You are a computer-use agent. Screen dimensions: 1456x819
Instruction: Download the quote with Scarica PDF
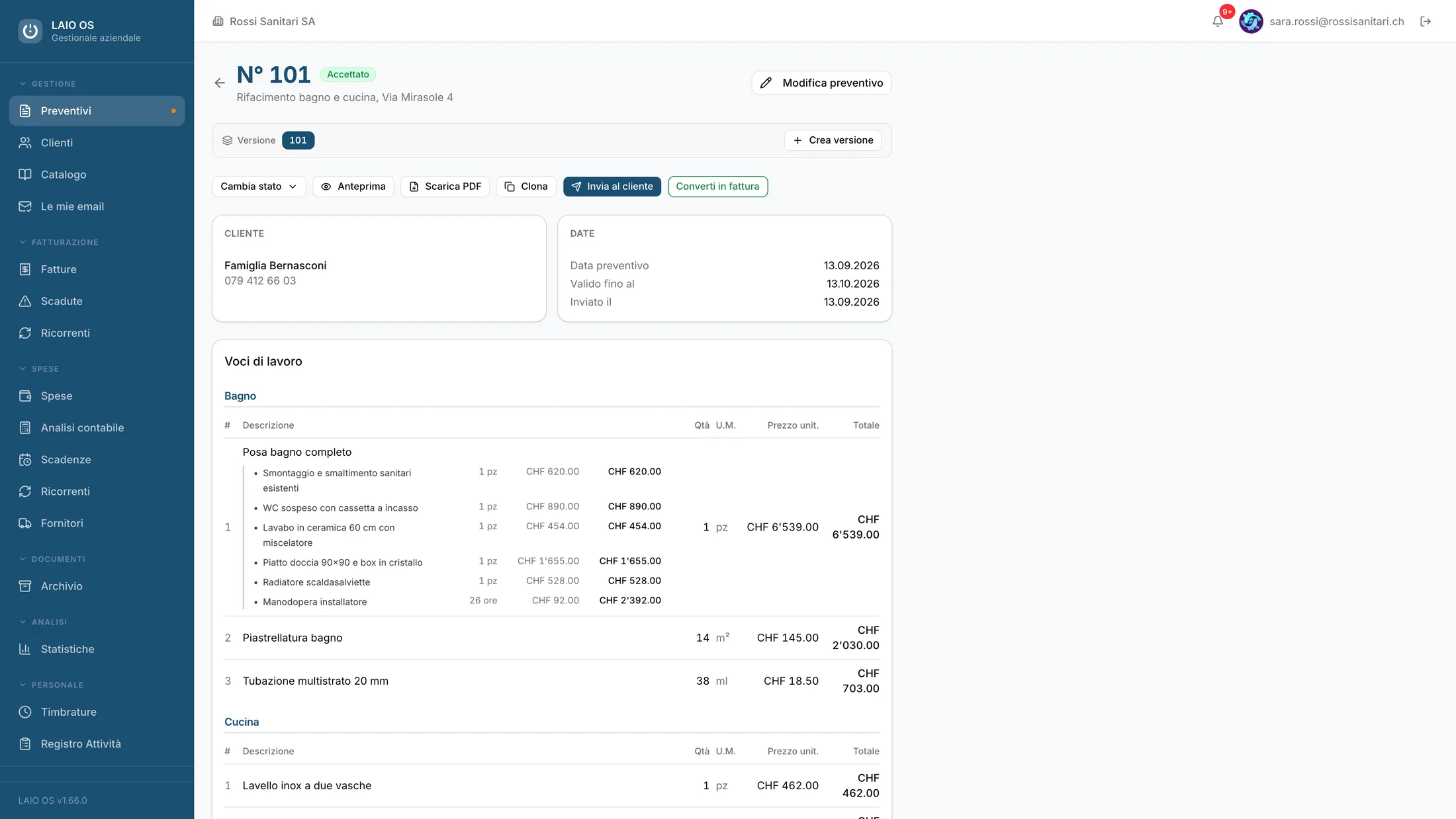(x=445, y=187)
